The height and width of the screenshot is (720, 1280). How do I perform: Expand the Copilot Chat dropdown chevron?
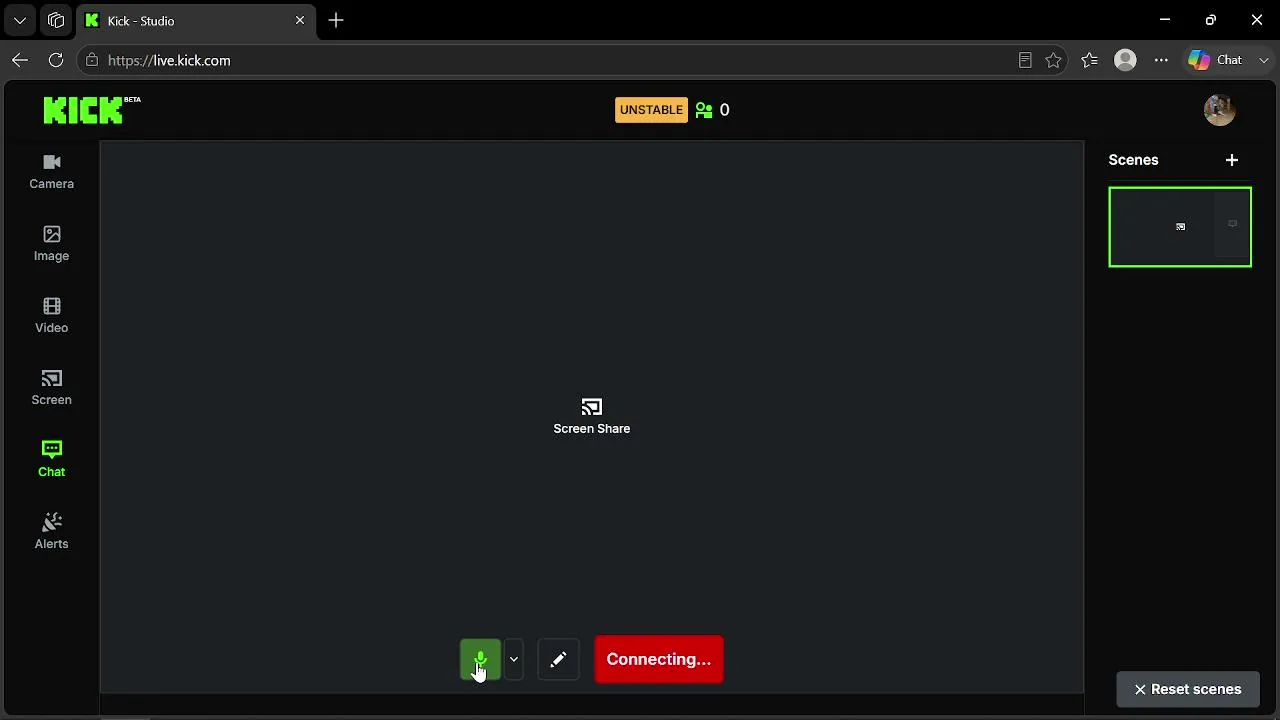1264,60
